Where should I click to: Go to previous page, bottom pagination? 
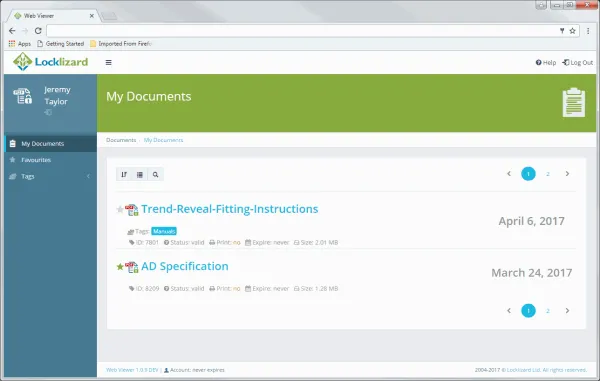pos(509,311)
